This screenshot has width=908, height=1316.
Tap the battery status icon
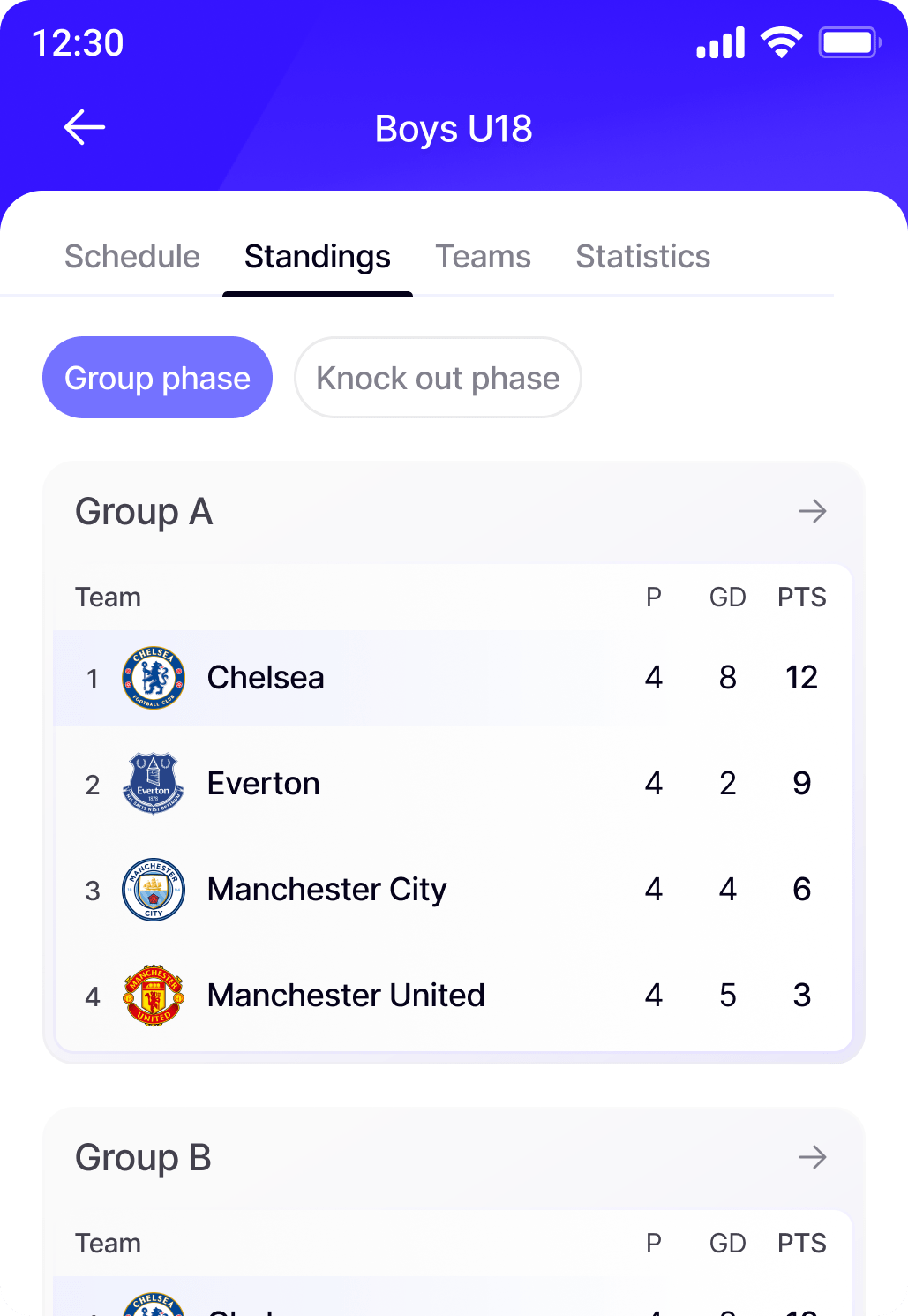tap(849, 42)
